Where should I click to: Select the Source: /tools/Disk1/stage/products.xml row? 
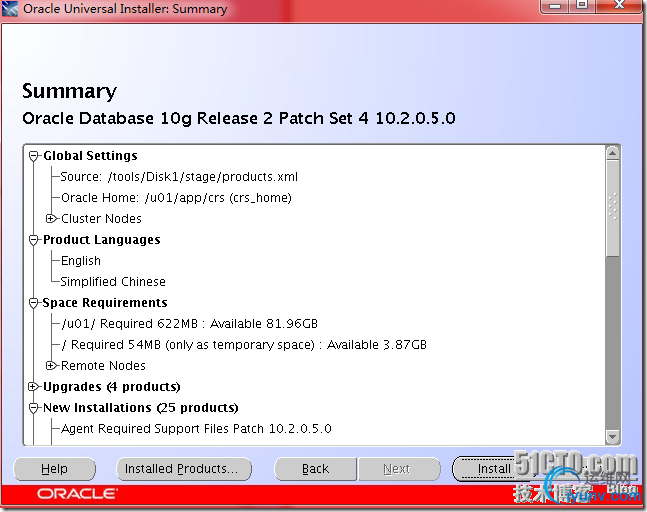click(x=179, y=177)
